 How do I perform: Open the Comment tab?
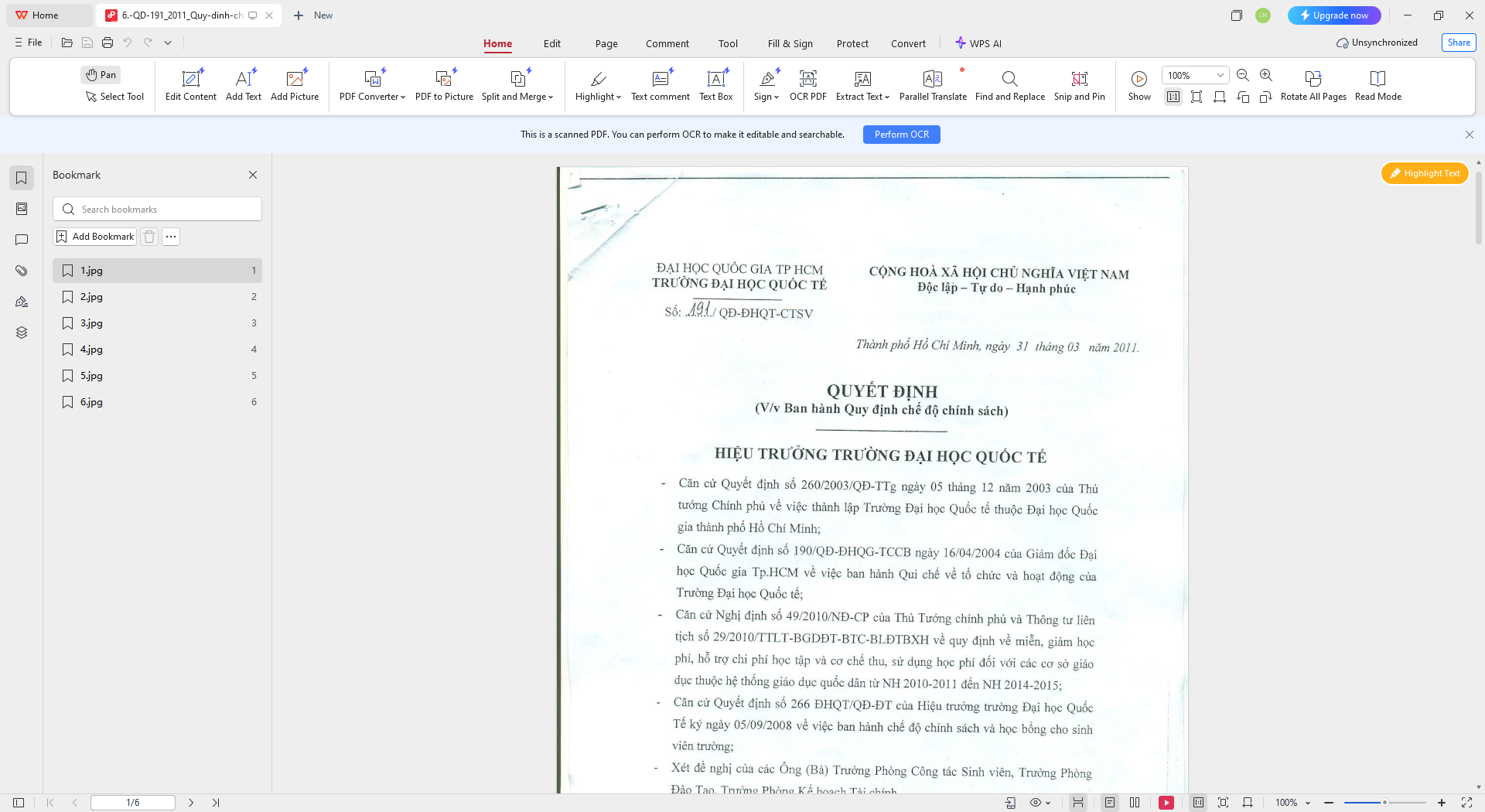(x=667, y=43)
